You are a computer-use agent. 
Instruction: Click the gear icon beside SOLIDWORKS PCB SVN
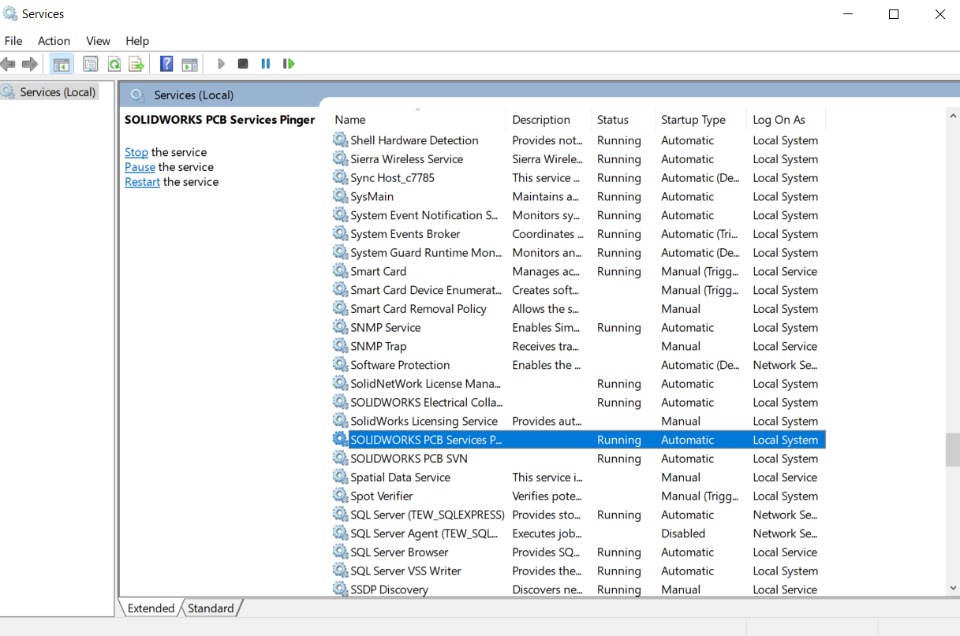click(x=340, y=458)
